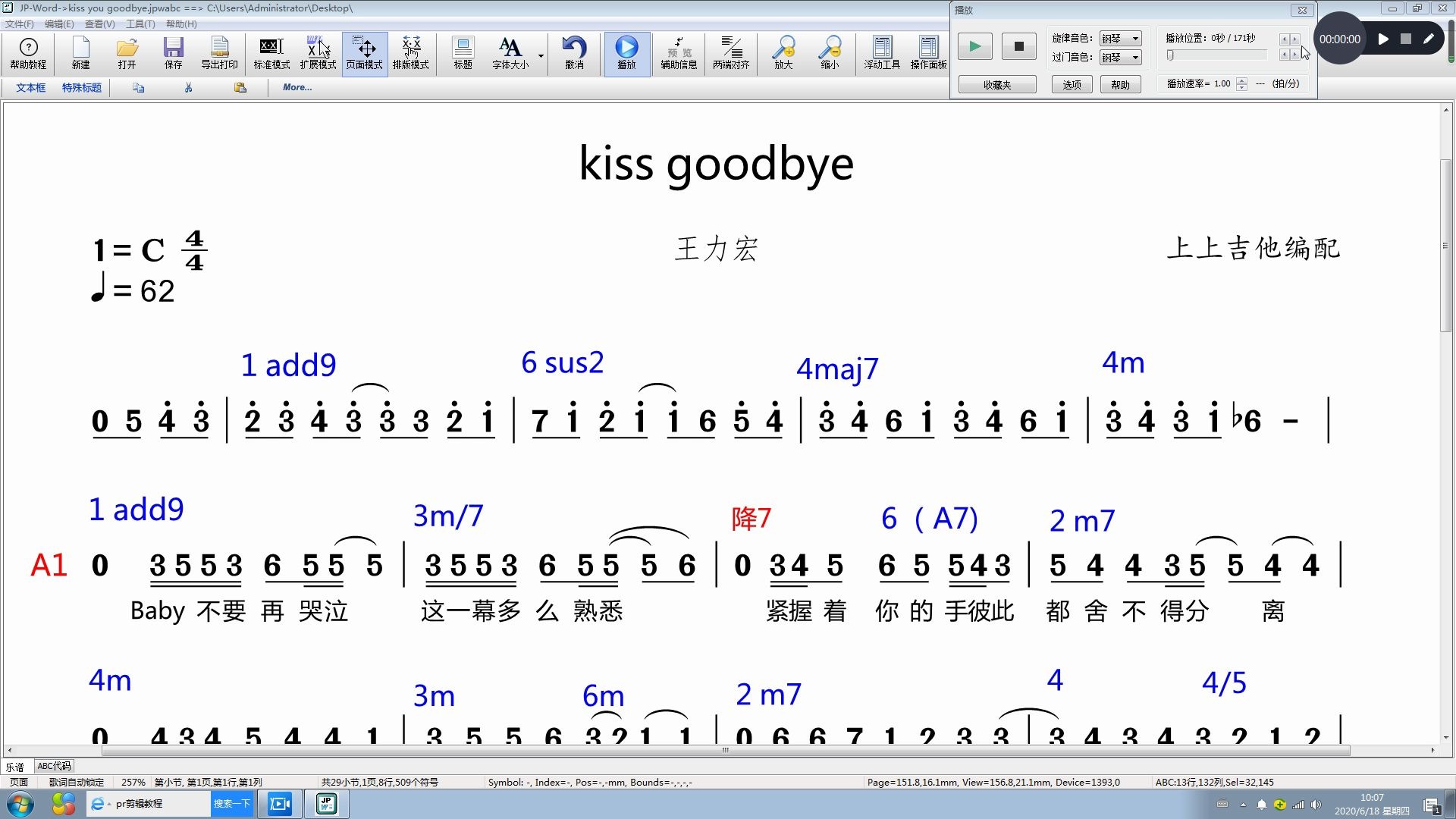Switch to 扩展模式 extended mode
Image resolution: width=1456 pixels, height=819 pixels.
(318, 53)
